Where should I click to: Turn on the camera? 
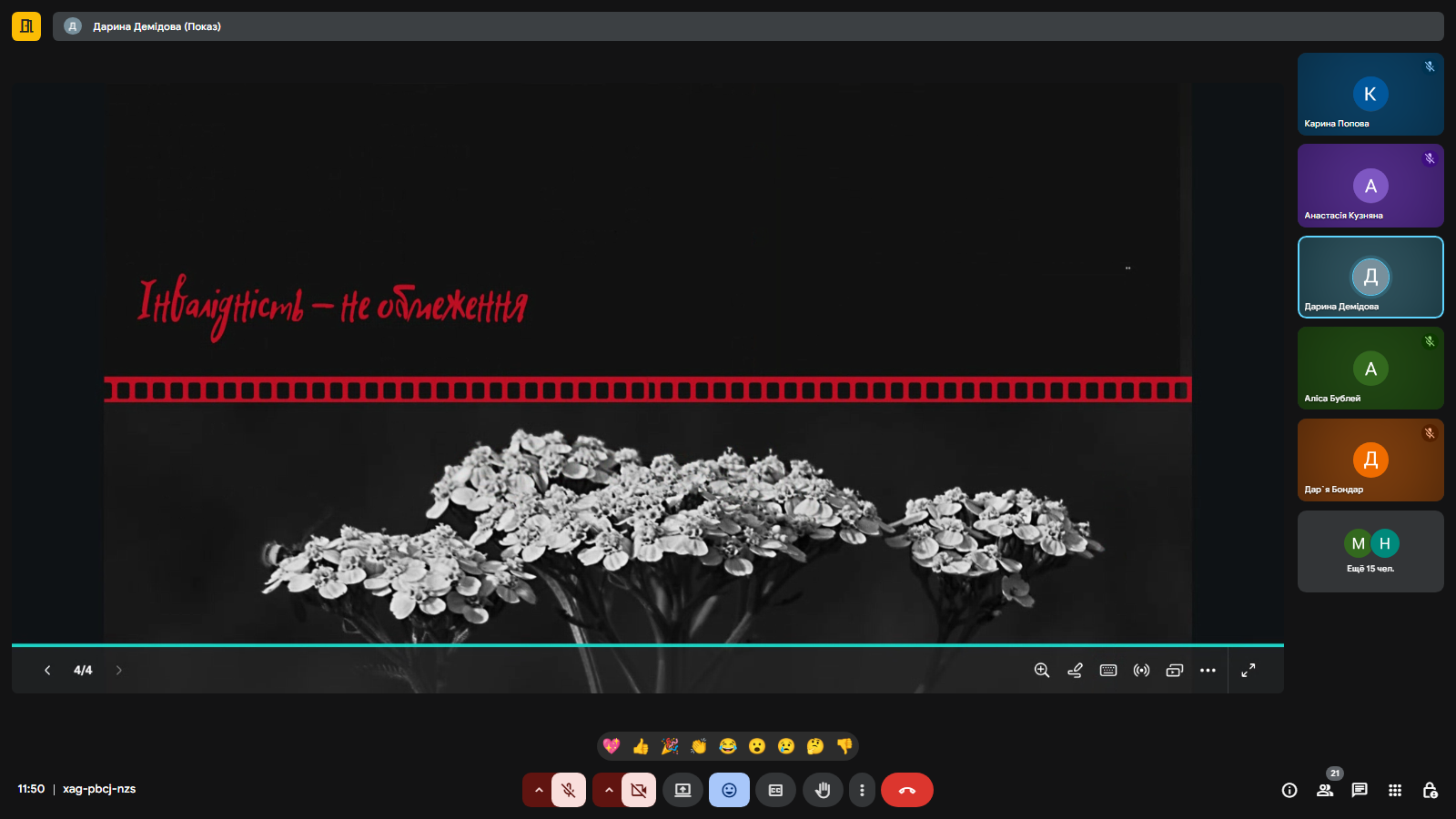coord(639,790)
